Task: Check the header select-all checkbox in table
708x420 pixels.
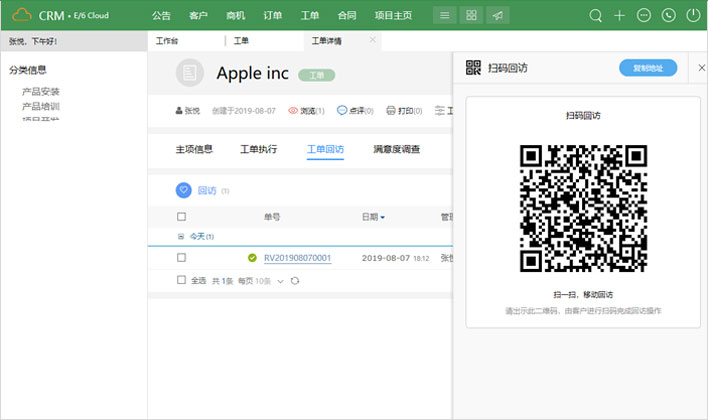Action: [x=181, y=217]
